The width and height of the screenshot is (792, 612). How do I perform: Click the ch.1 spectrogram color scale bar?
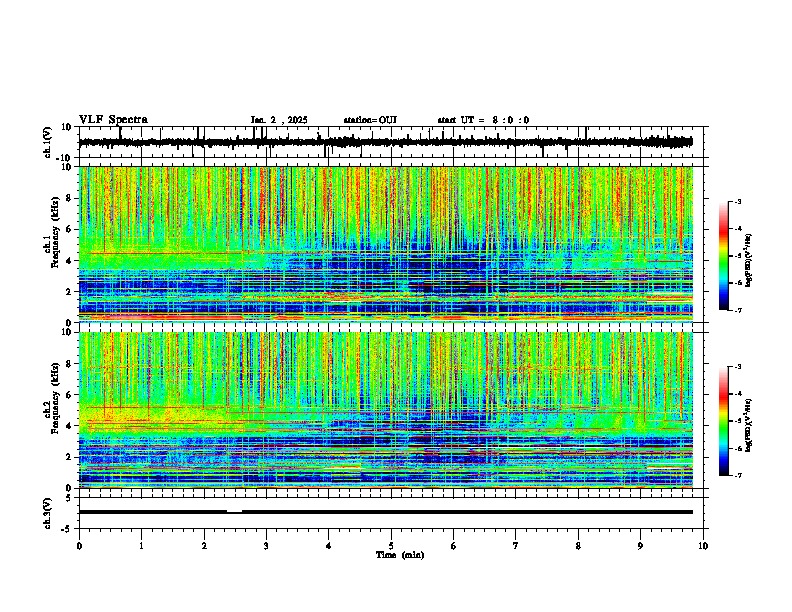tap(724, 256)
